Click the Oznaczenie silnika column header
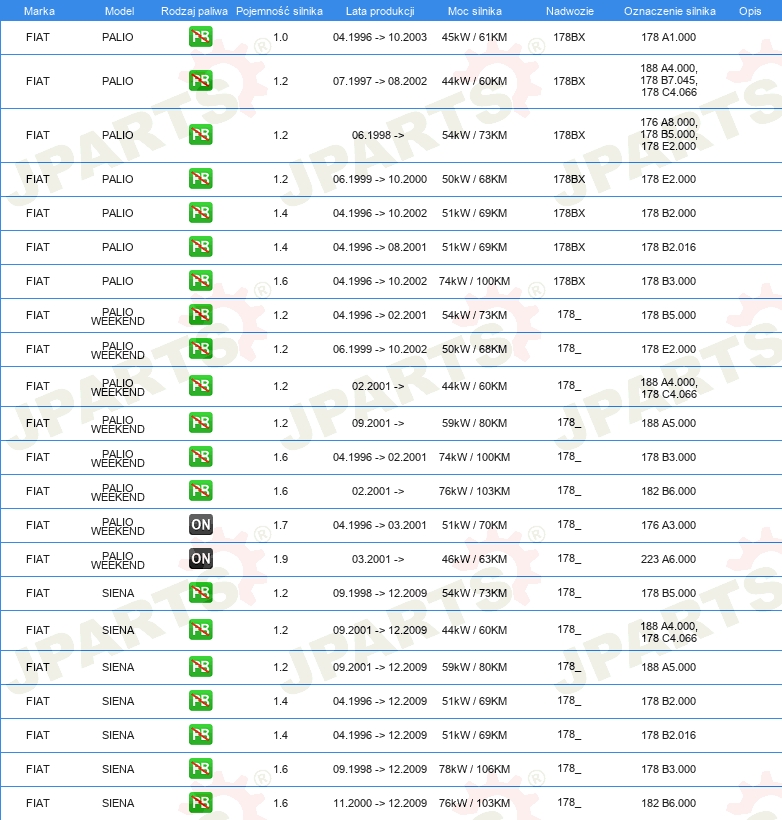Image resolution: width=782 pixels, height=820 pixels. (670, 11)
